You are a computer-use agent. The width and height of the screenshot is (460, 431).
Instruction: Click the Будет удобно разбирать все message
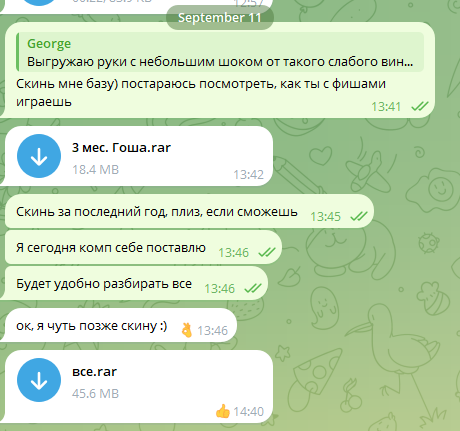pos(104,284)
